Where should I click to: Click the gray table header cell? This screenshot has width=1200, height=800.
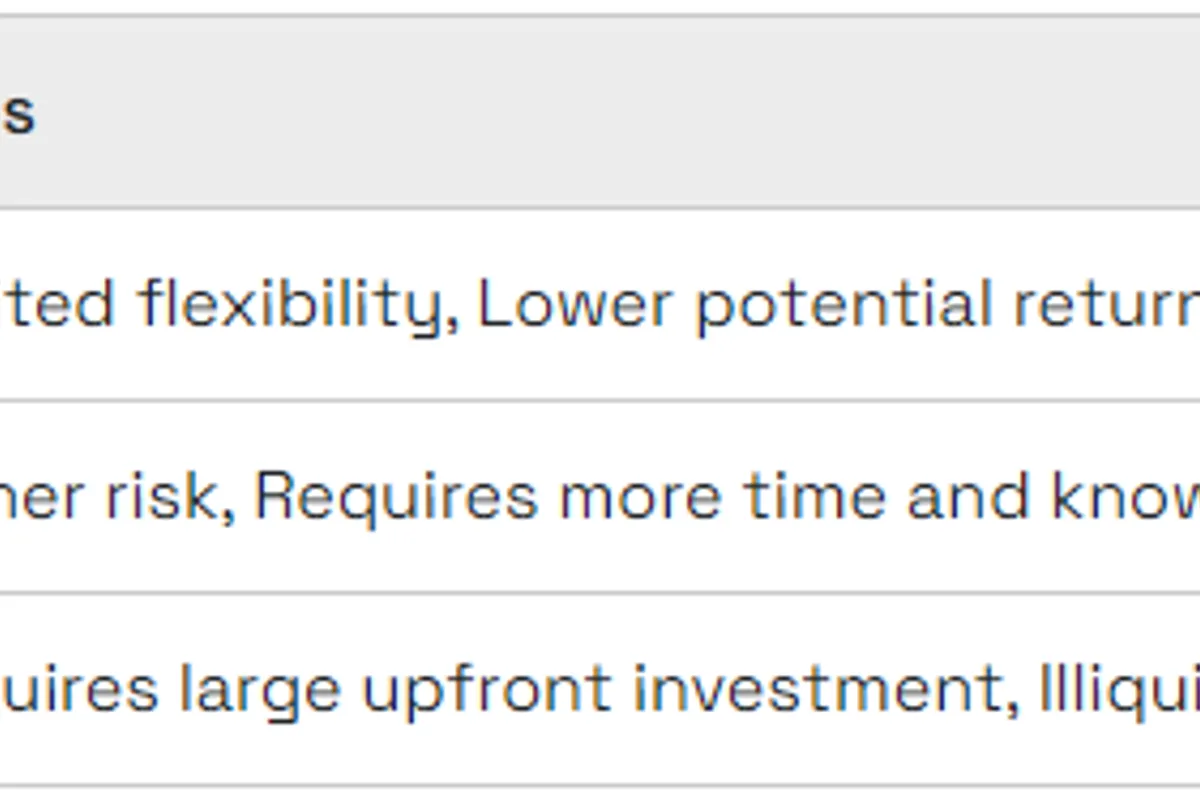(600, 112)
